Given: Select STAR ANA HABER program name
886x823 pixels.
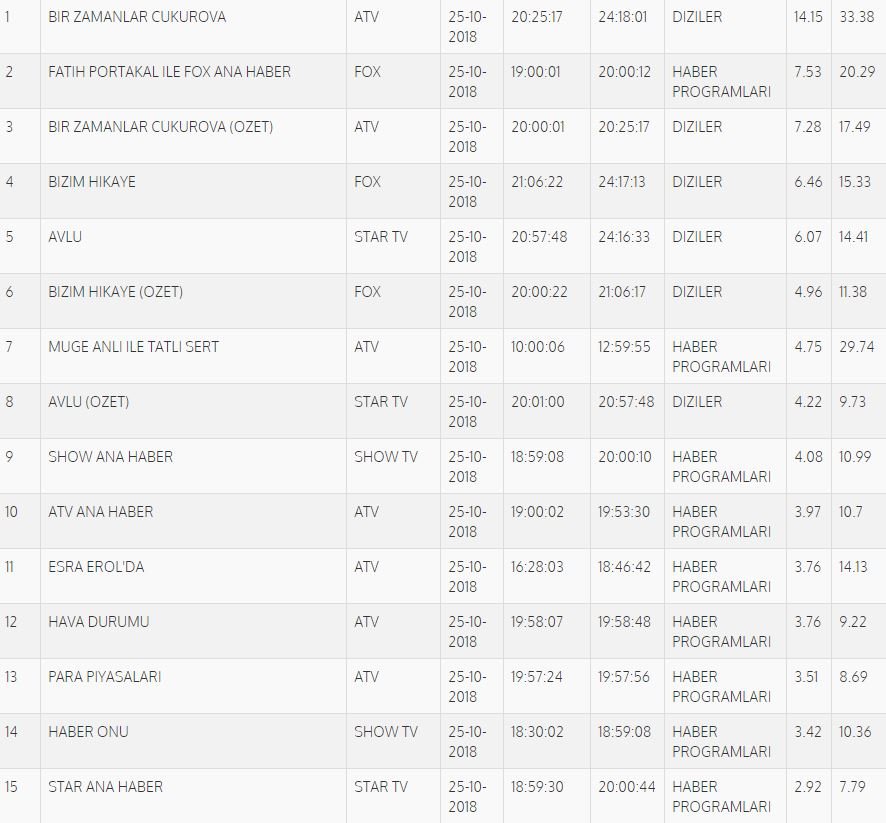Looking at the screenshot, I should pyautogui.click(x=105, y=787).
